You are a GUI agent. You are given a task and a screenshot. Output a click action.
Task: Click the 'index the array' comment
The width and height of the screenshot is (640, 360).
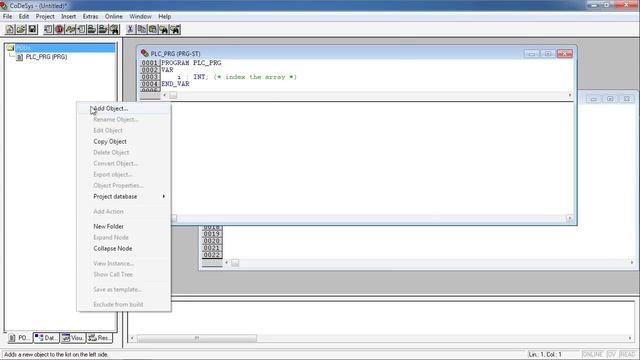(255, 77)
